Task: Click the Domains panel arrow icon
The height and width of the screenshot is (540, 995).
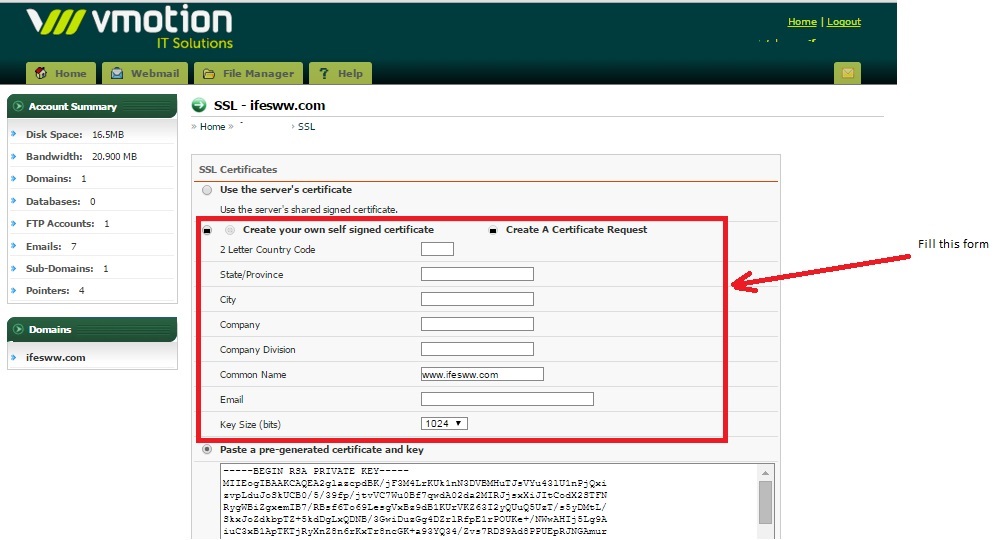Action: tap(18, 329)
